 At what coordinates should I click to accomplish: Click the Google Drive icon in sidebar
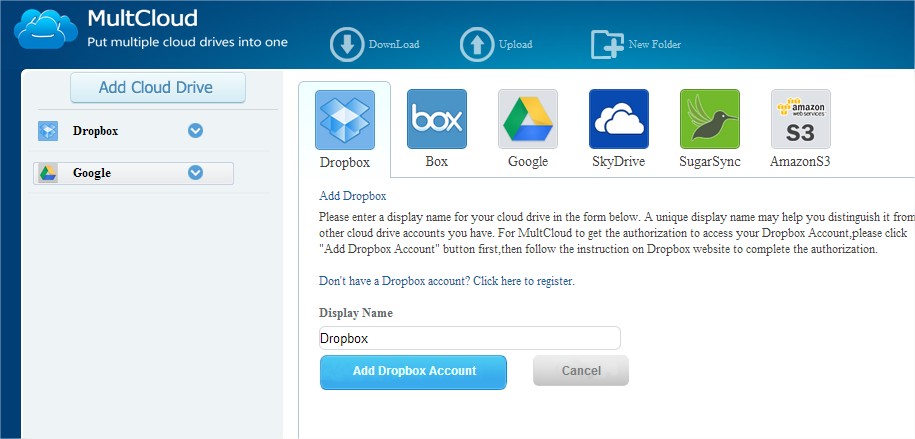point(48,173)
